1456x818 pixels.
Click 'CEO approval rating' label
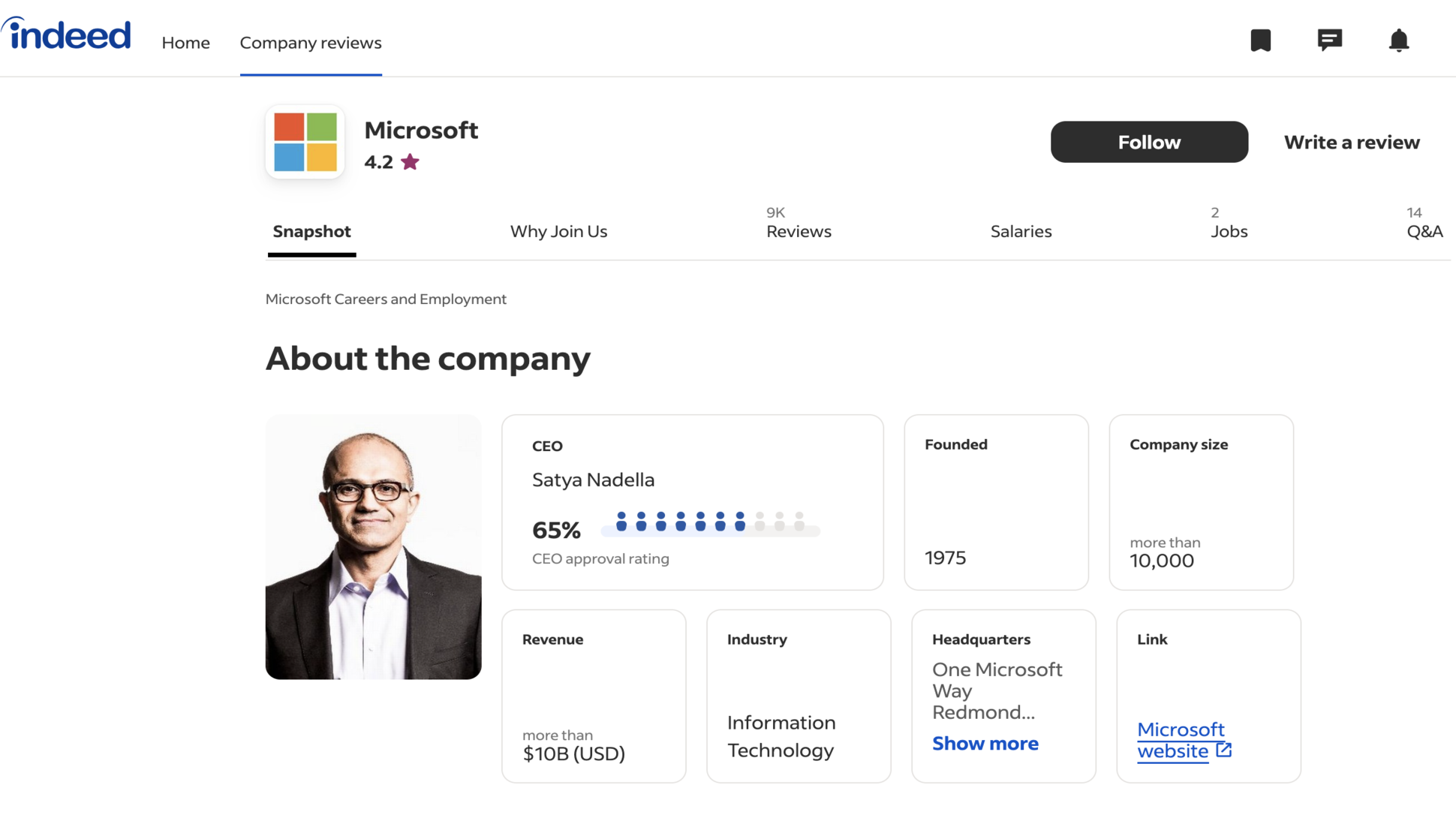coord(600,558)
